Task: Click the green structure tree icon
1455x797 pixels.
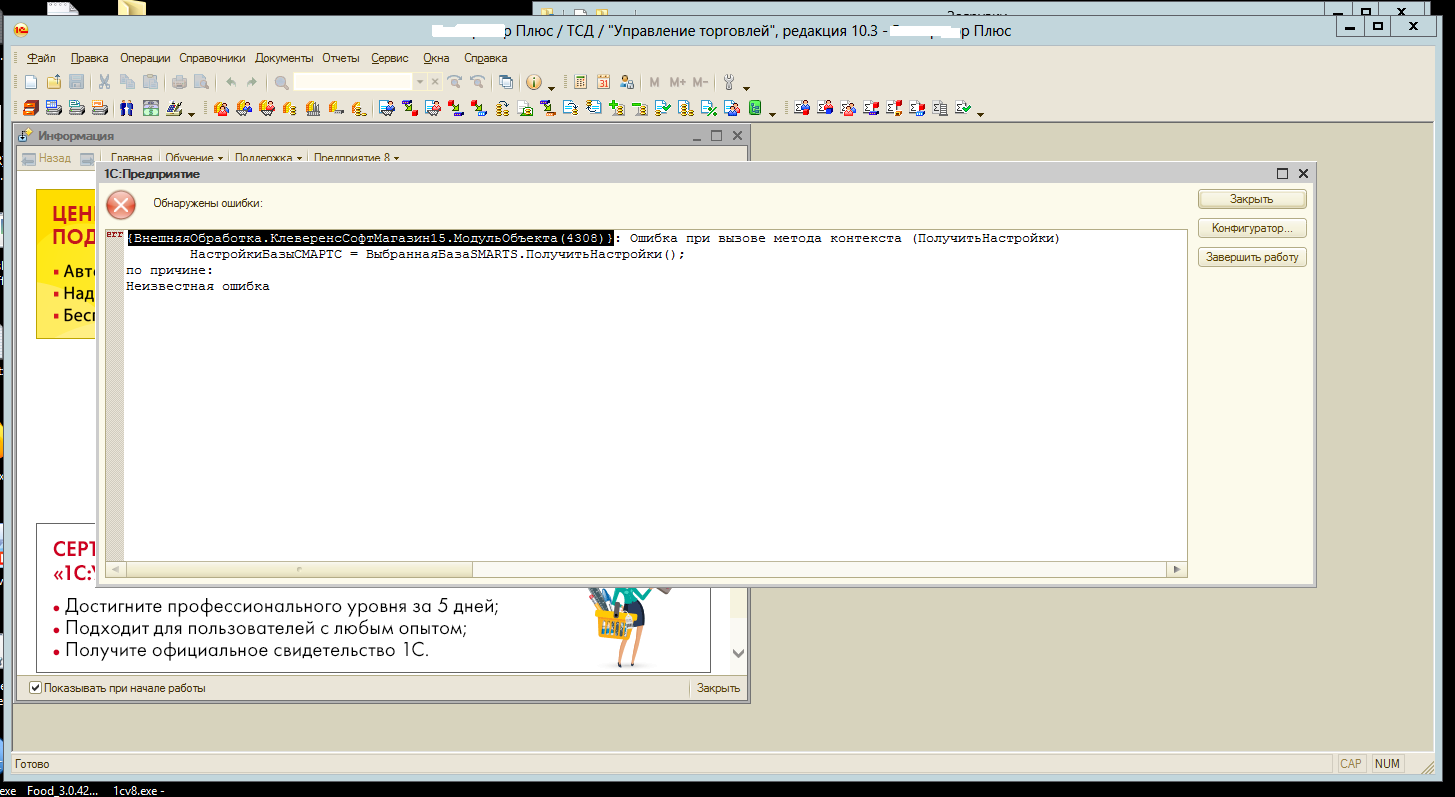Action: click(755, 108)
